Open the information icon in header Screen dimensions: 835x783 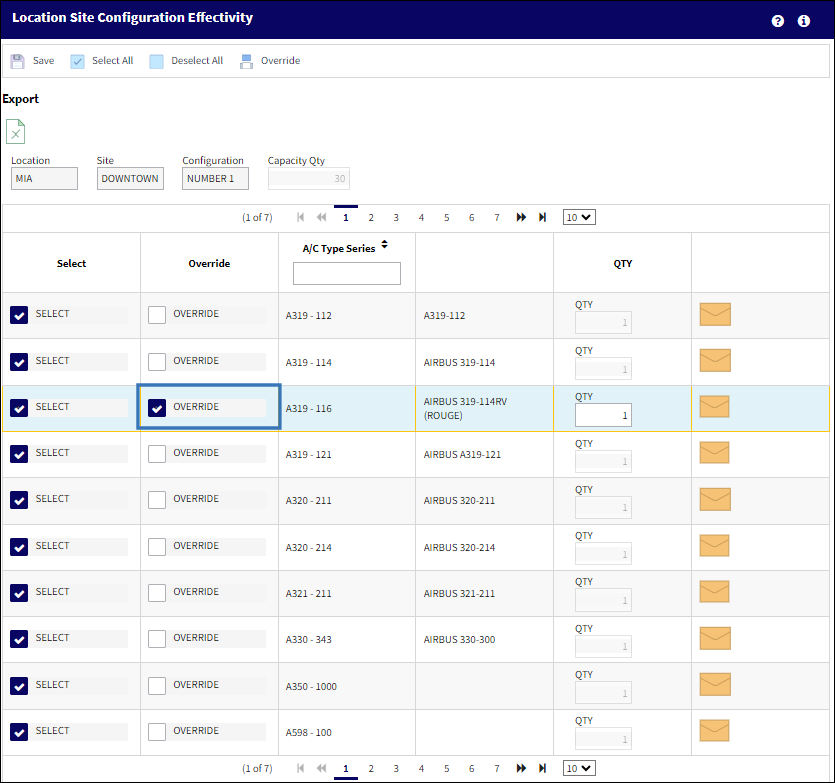804,21
